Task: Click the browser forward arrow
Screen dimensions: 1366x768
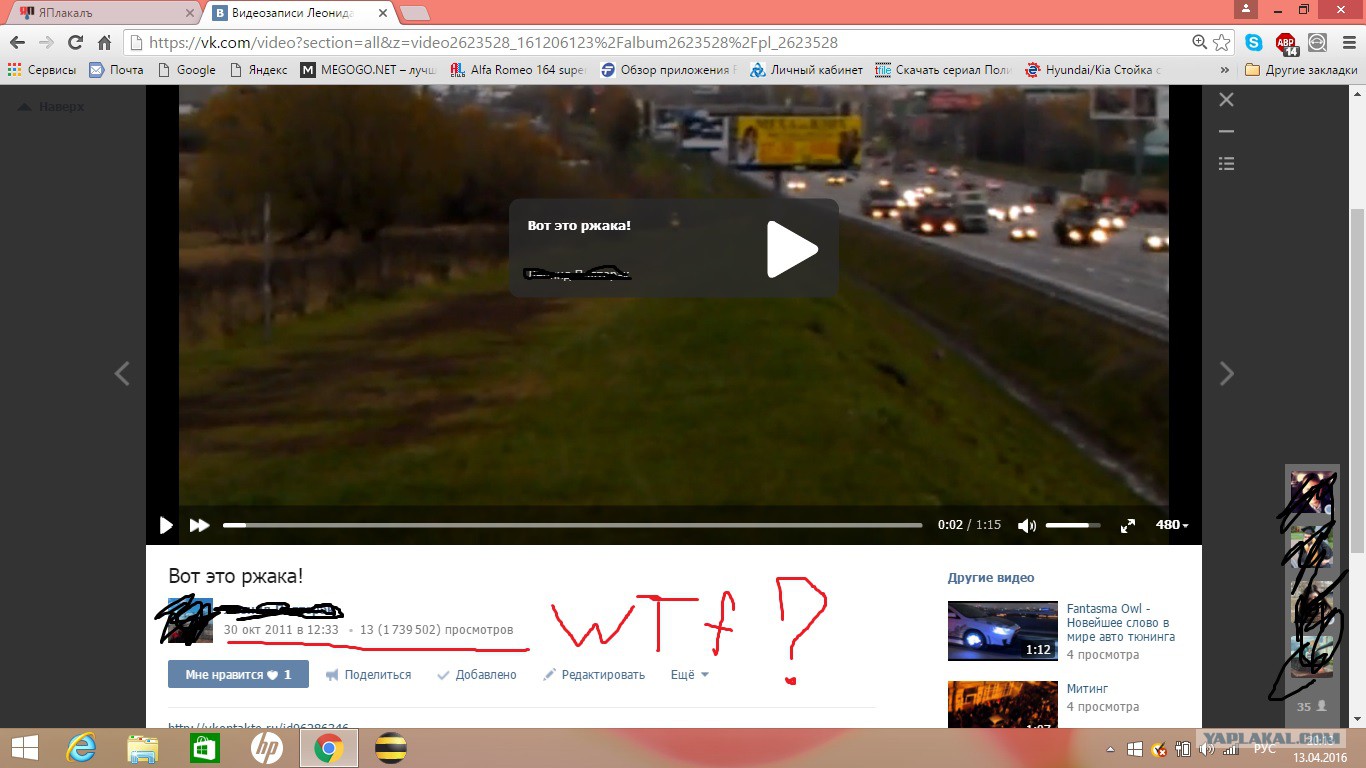Action: click(x=46, y=43)
